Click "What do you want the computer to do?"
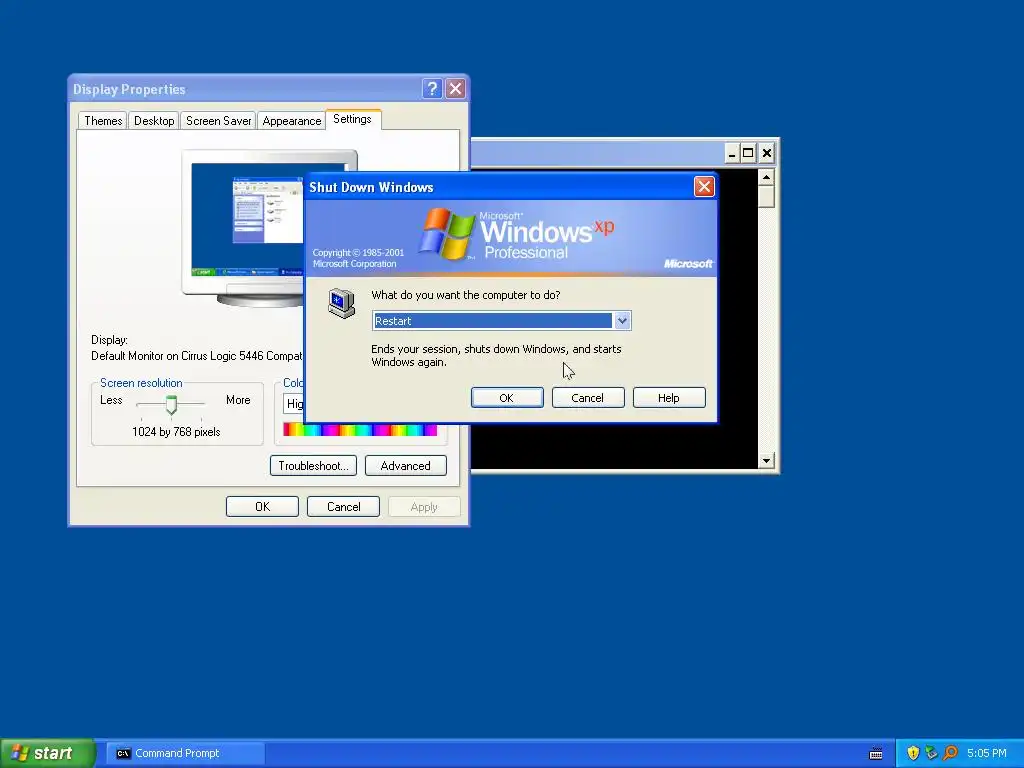Screen dimensions: 1024x768 pyautogui.click(x=466, y=295)
